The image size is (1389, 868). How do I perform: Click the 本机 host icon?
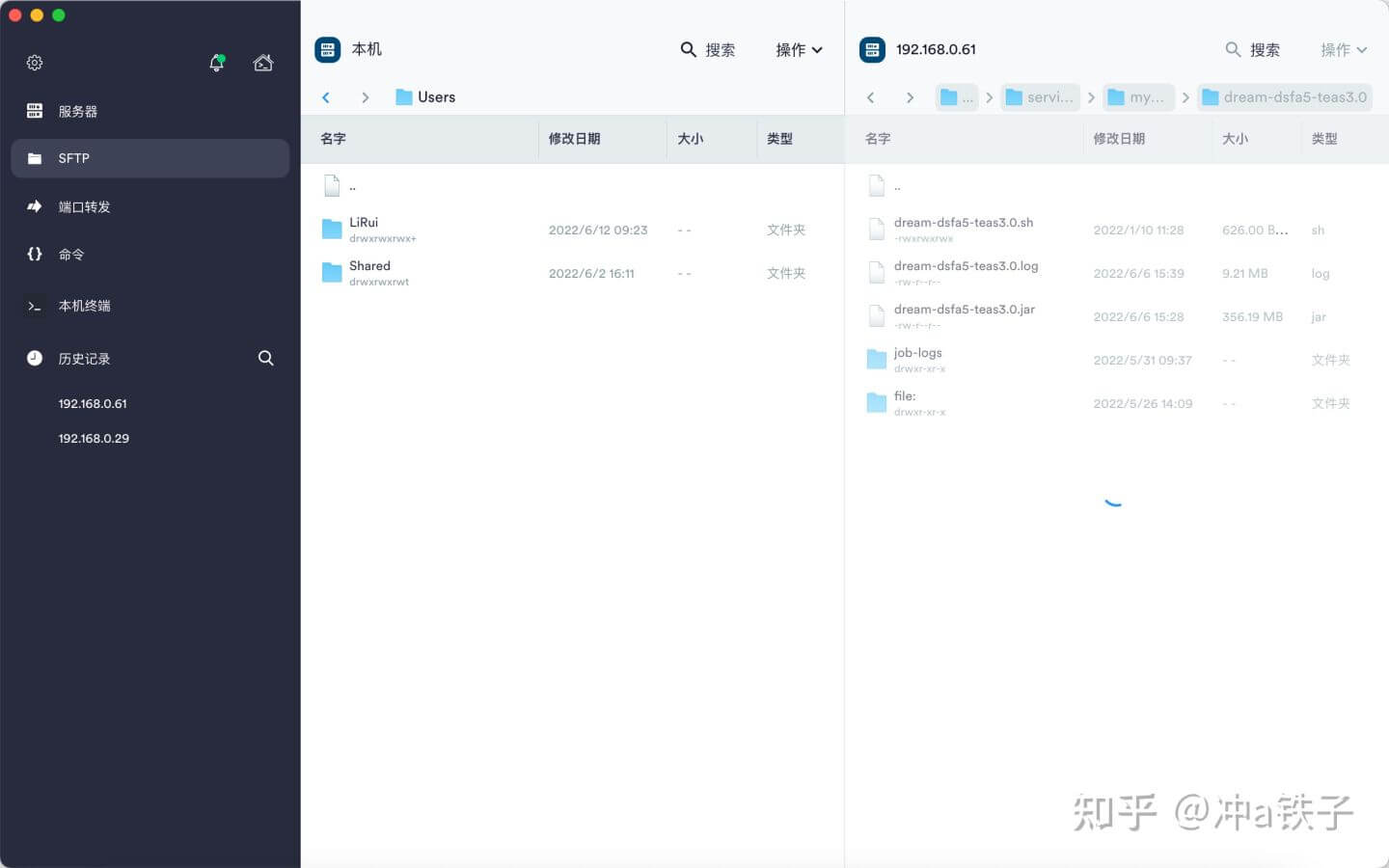tap(328, 49)
